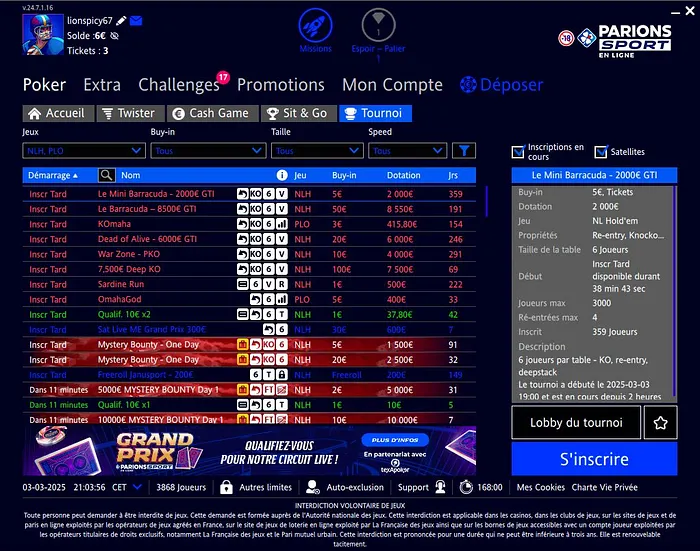
Task: Switch to the Cash Game tab
Action: click(x=213, y=113)
